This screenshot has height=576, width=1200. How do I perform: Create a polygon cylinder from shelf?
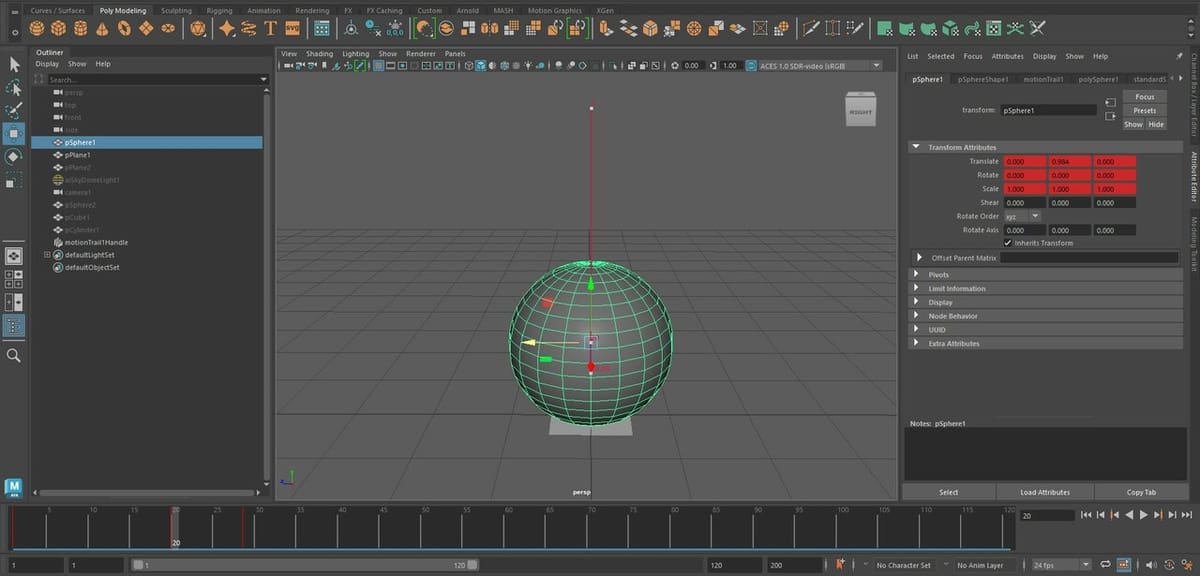click(81, 29)
